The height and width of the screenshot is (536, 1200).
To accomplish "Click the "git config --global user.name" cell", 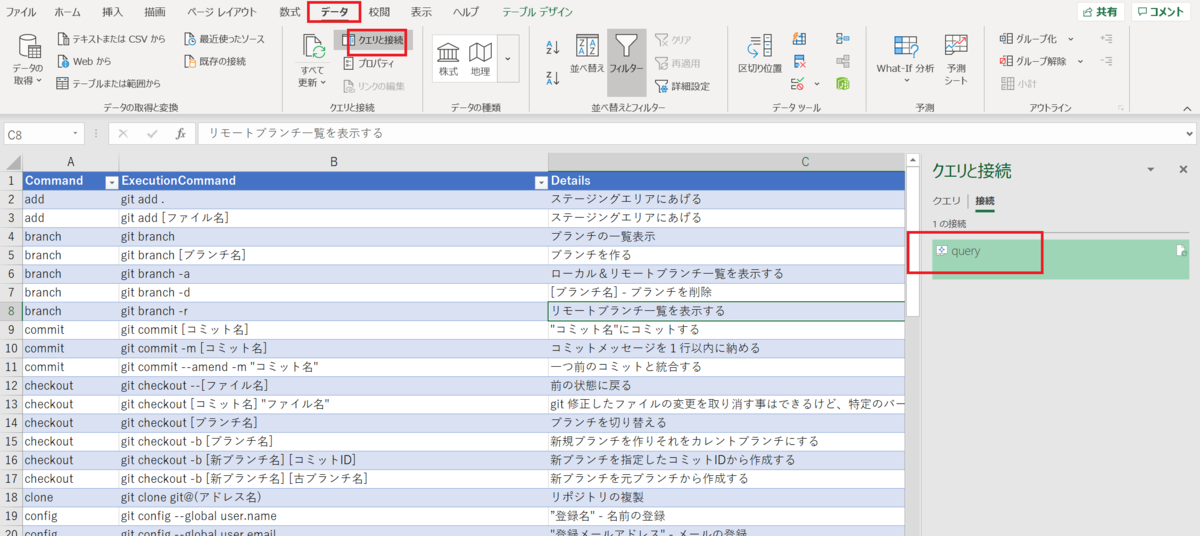I will tap(333, 516).
